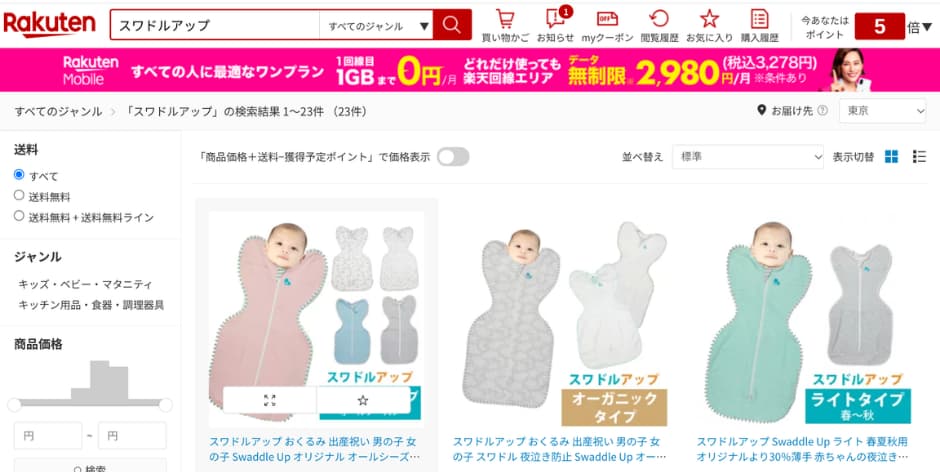
Task: Click the favorite star on first product image
Action: 363,400
